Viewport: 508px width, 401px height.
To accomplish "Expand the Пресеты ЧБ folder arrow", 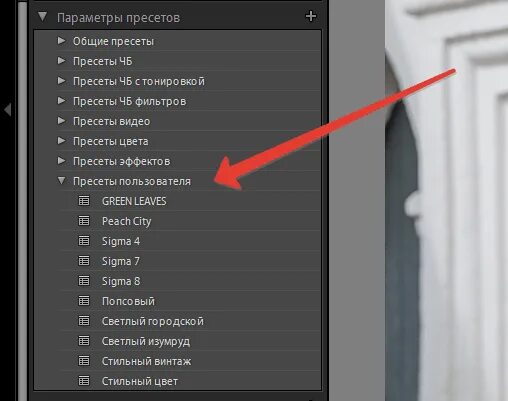I will coord(61,61).
